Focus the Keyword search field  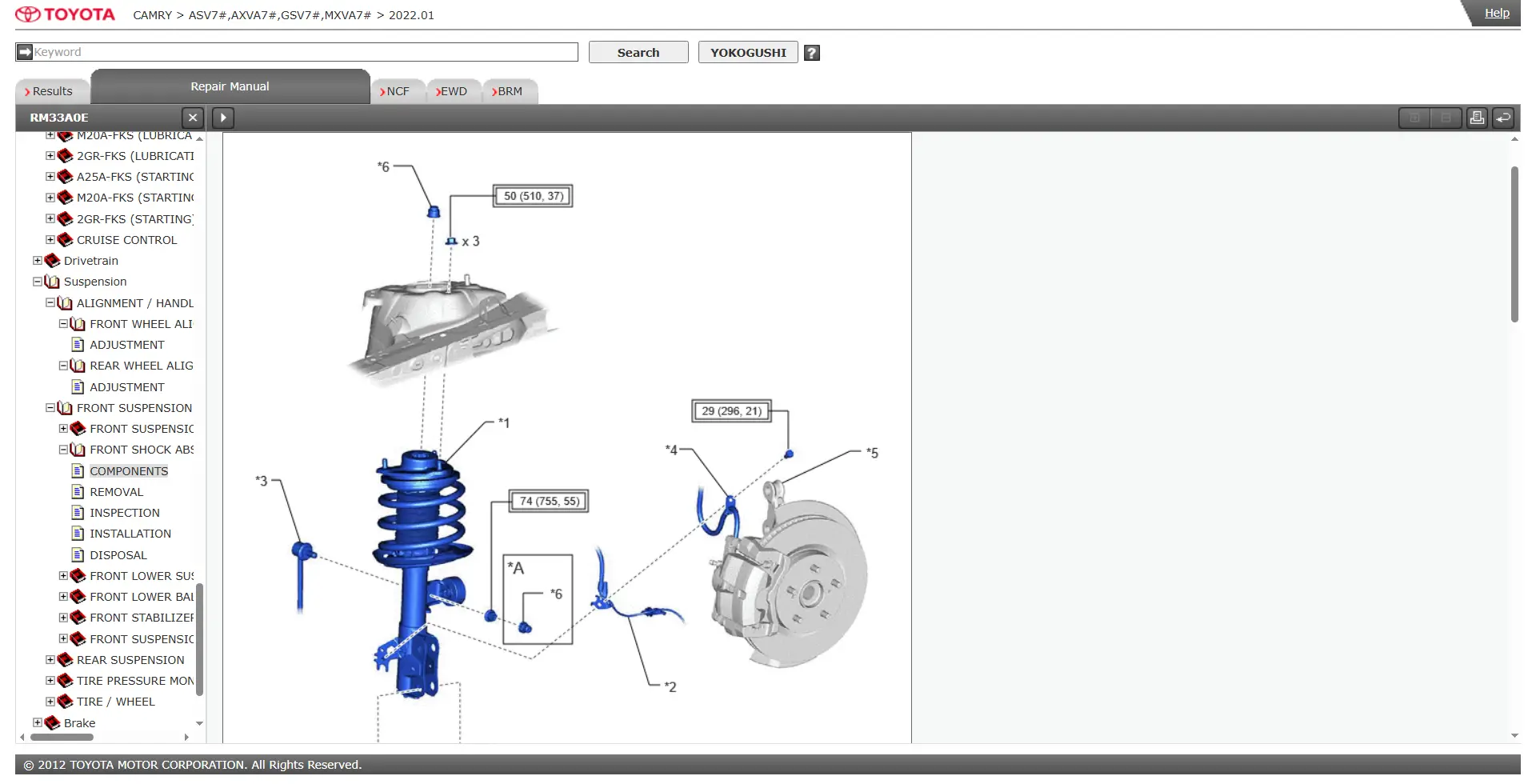[305, 52]
